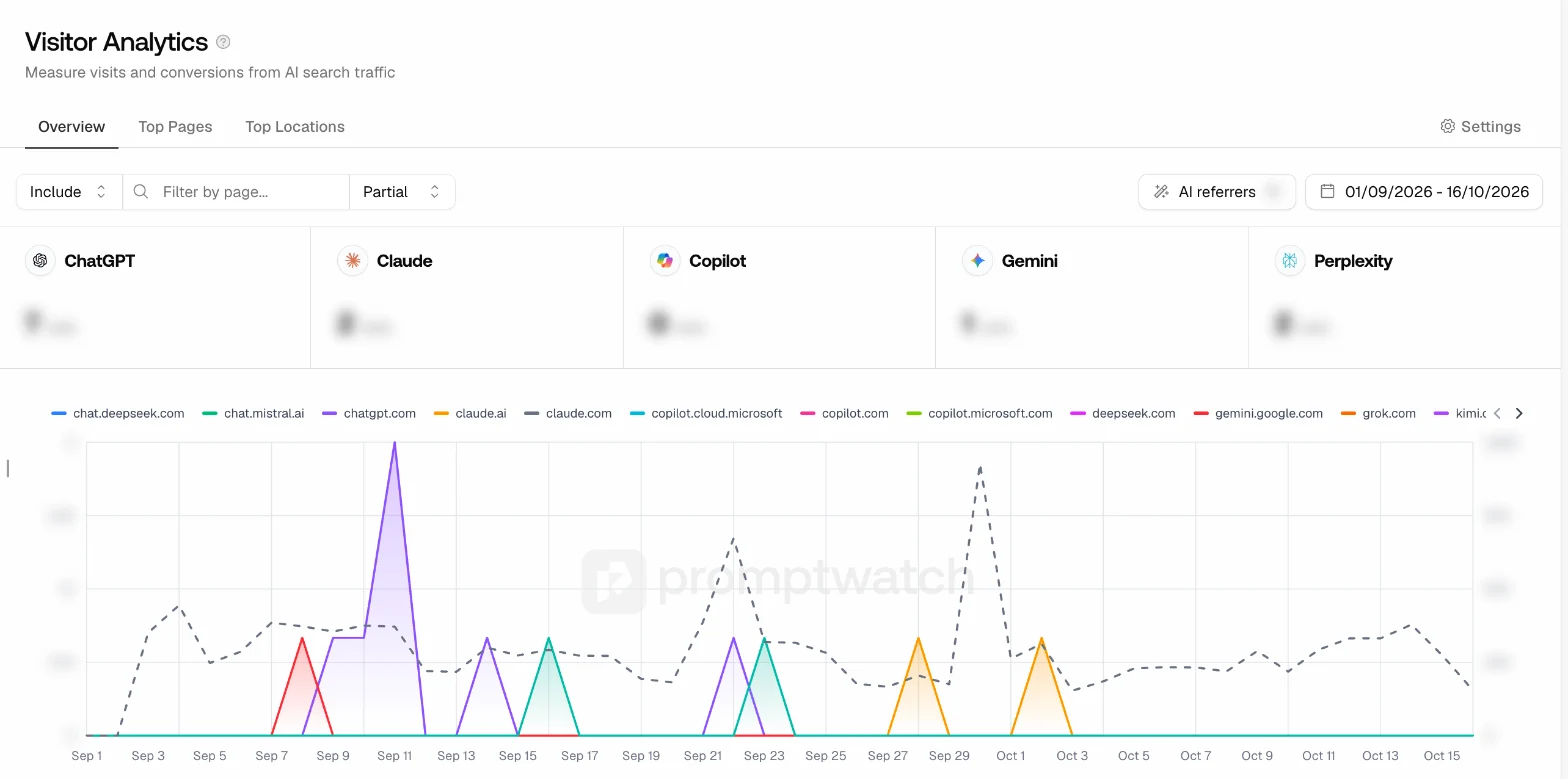Toggle copilot.microsoft.com series in legend
Screen dimensions: 1568x779
(979, 413)
